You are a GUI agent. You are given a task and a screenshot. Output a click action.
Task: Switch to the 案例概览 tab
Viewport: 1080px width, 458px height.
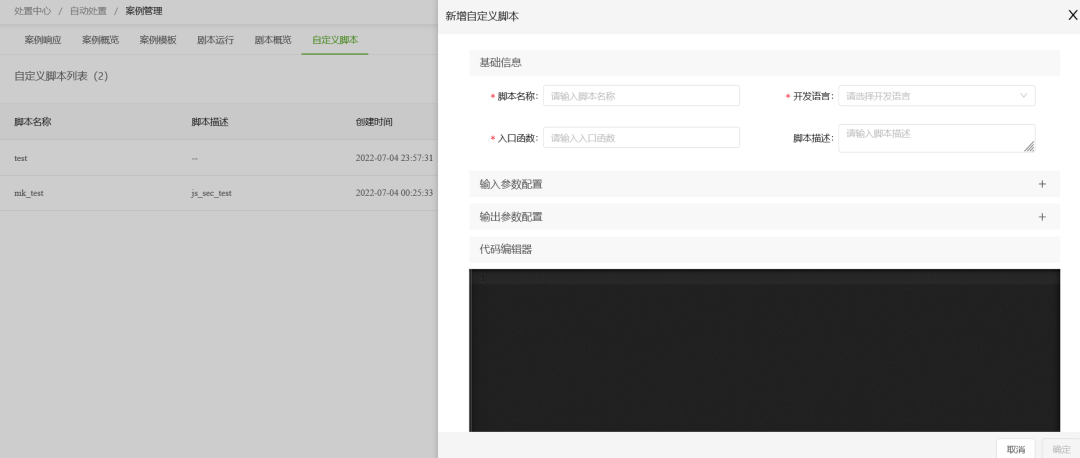pyautogui.click(x=100, y=40)
